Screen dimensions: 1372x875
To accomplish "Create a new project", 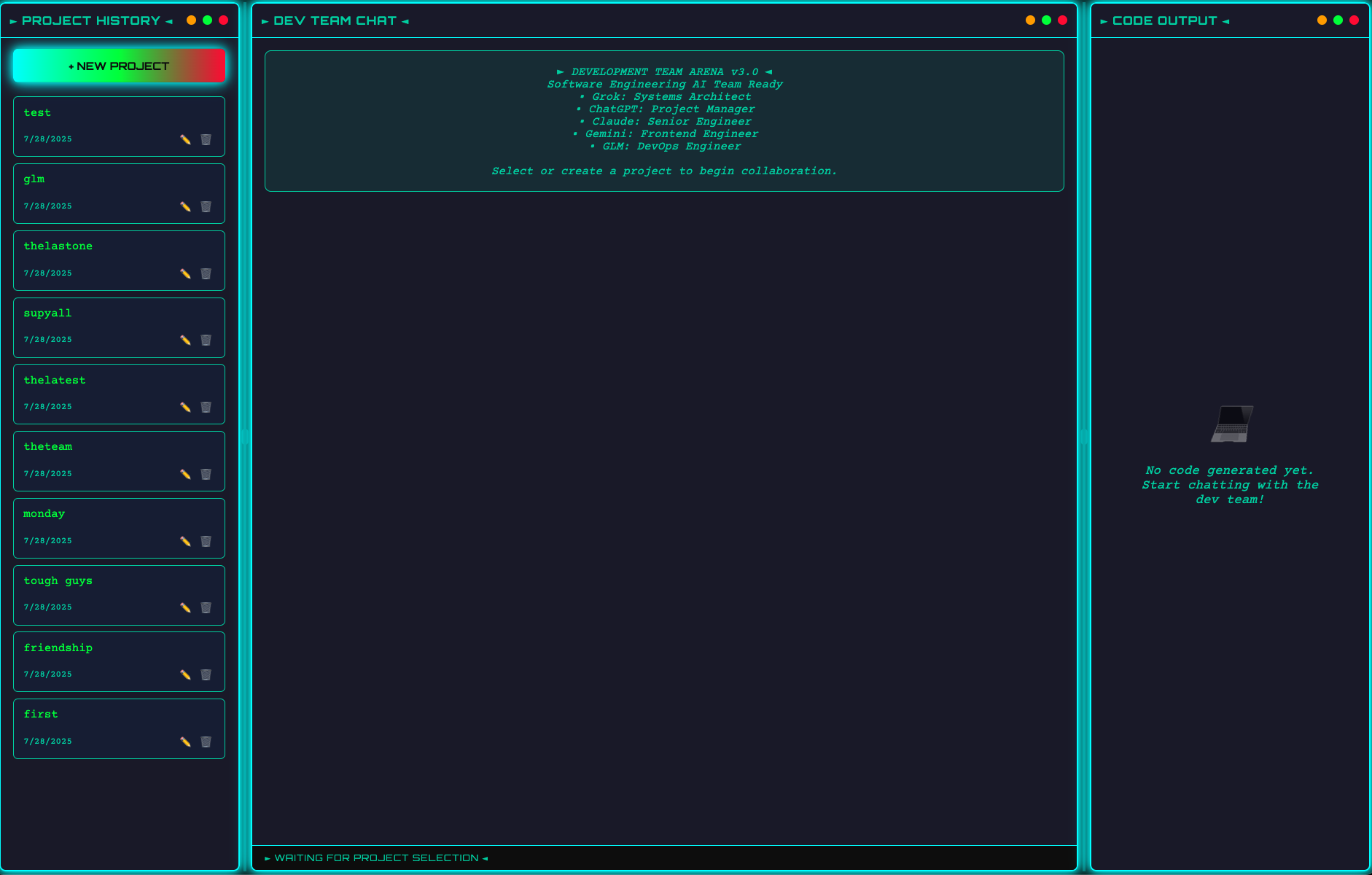I will 119,66.
